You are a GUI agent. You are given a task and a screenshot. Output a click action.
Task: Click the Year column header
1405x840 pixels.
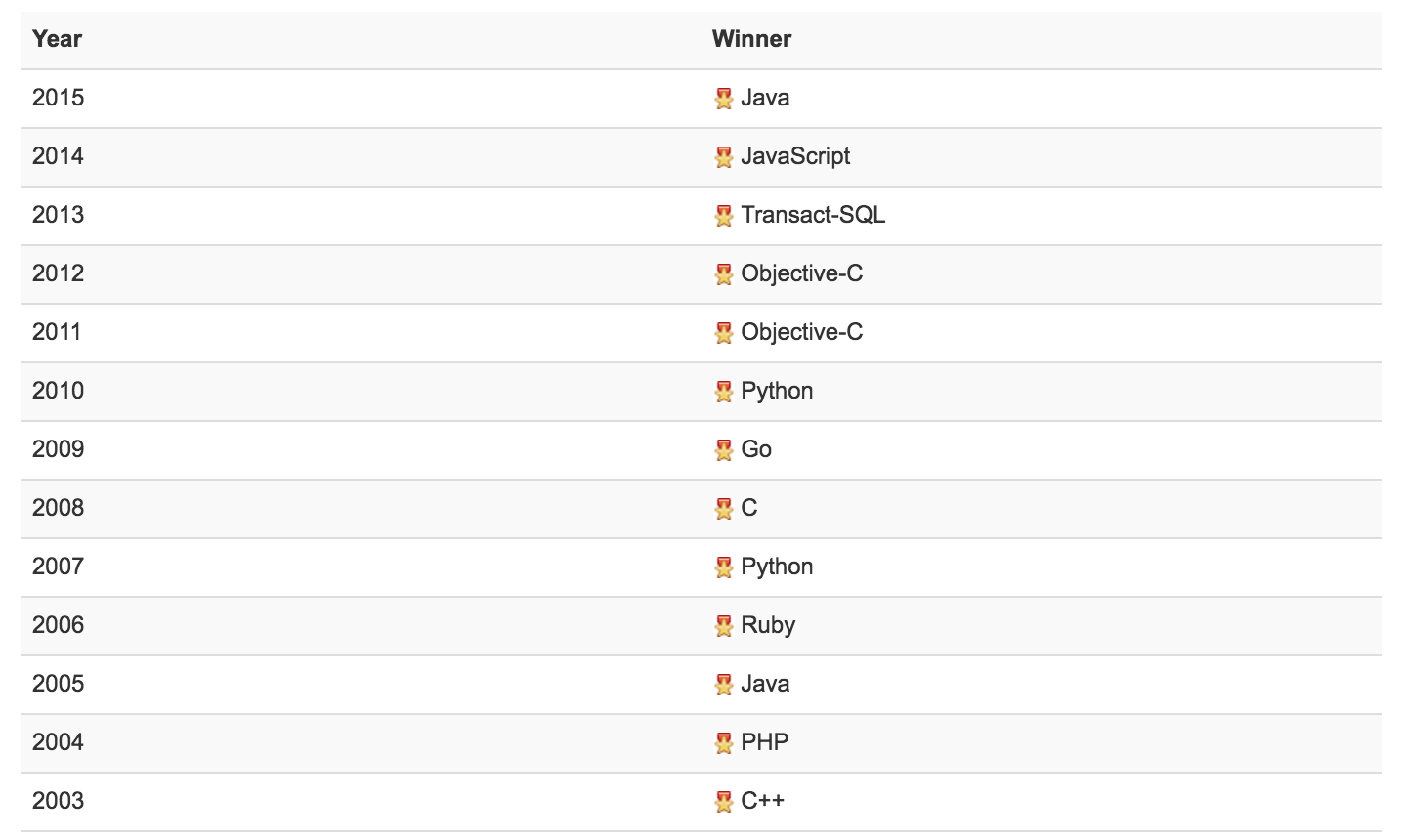(57, 39)
